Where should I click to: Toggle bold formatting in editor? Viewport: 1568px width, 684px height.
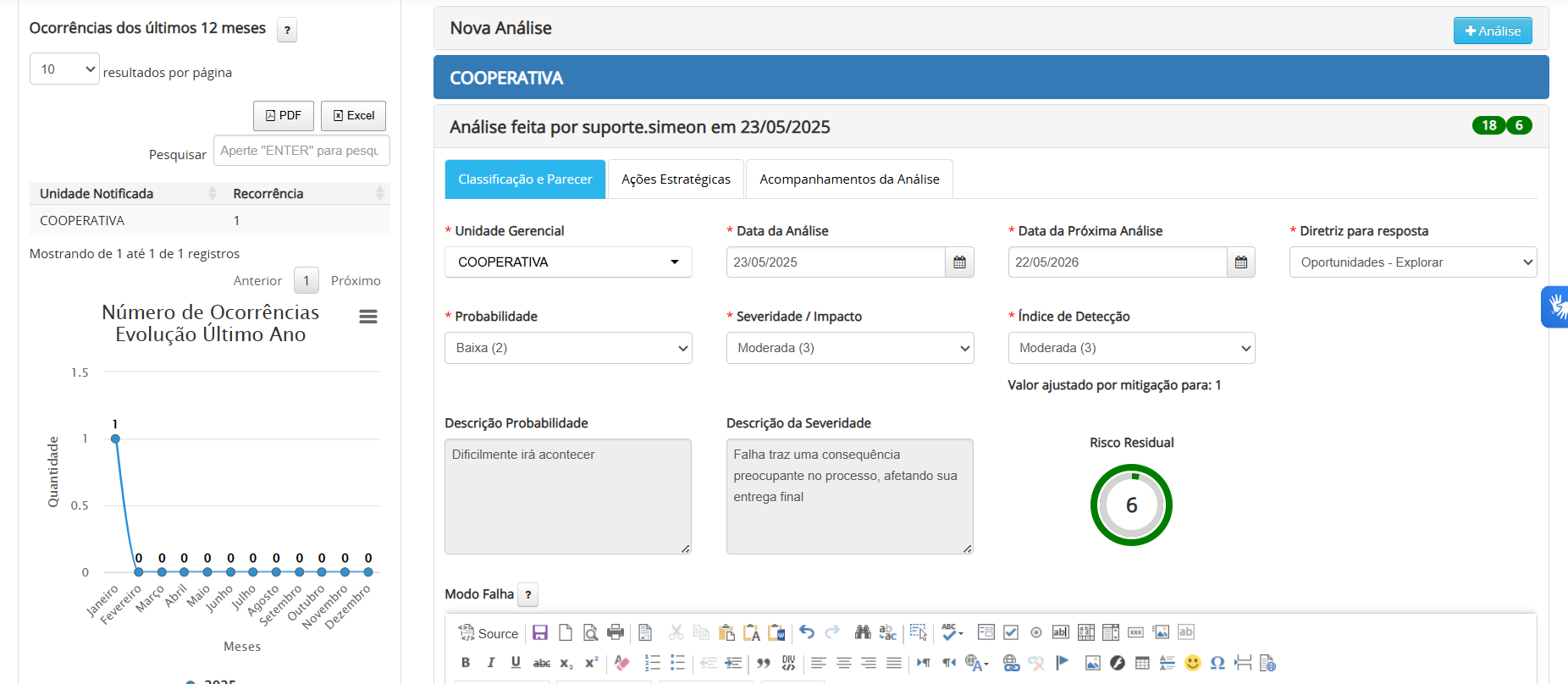click(466, 663)
